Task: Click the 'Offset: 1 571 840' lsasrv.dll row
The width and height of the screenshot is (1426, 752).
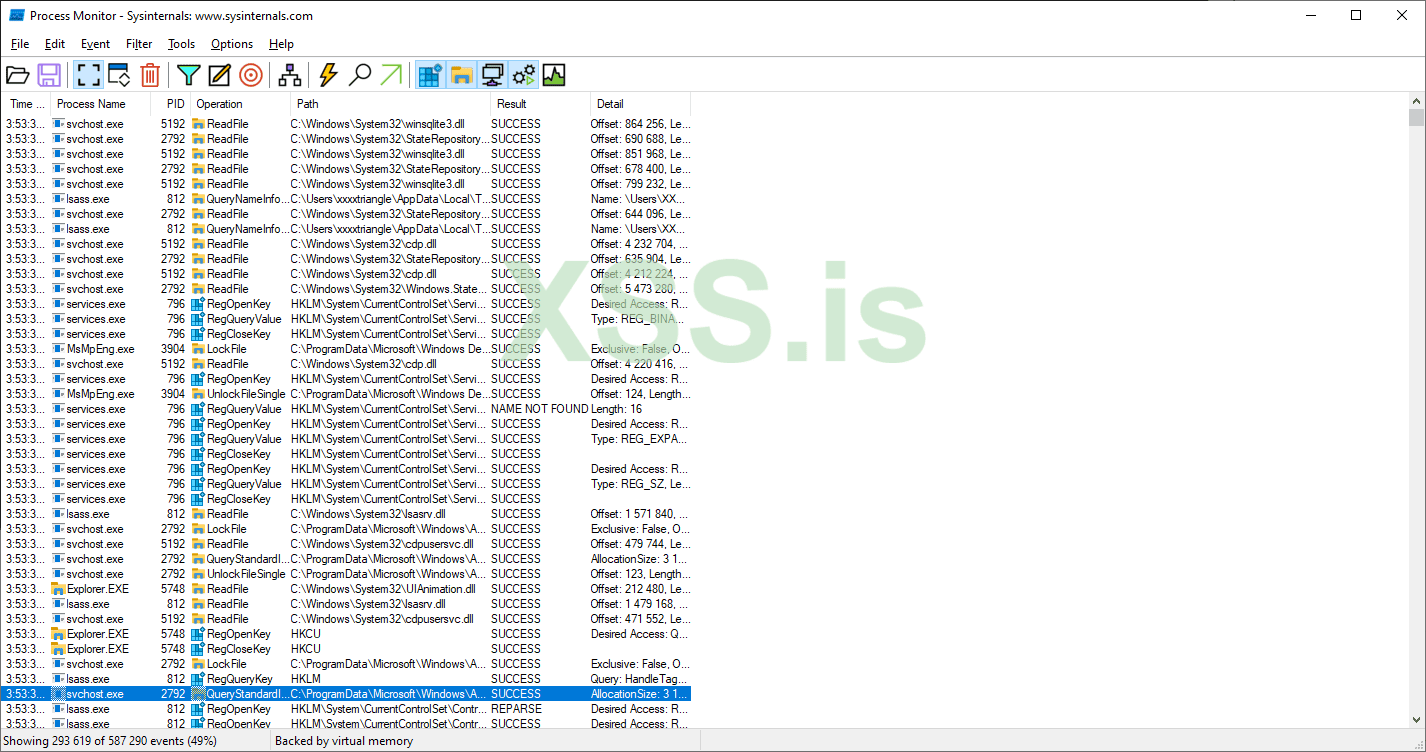Action: click(347, 514)
